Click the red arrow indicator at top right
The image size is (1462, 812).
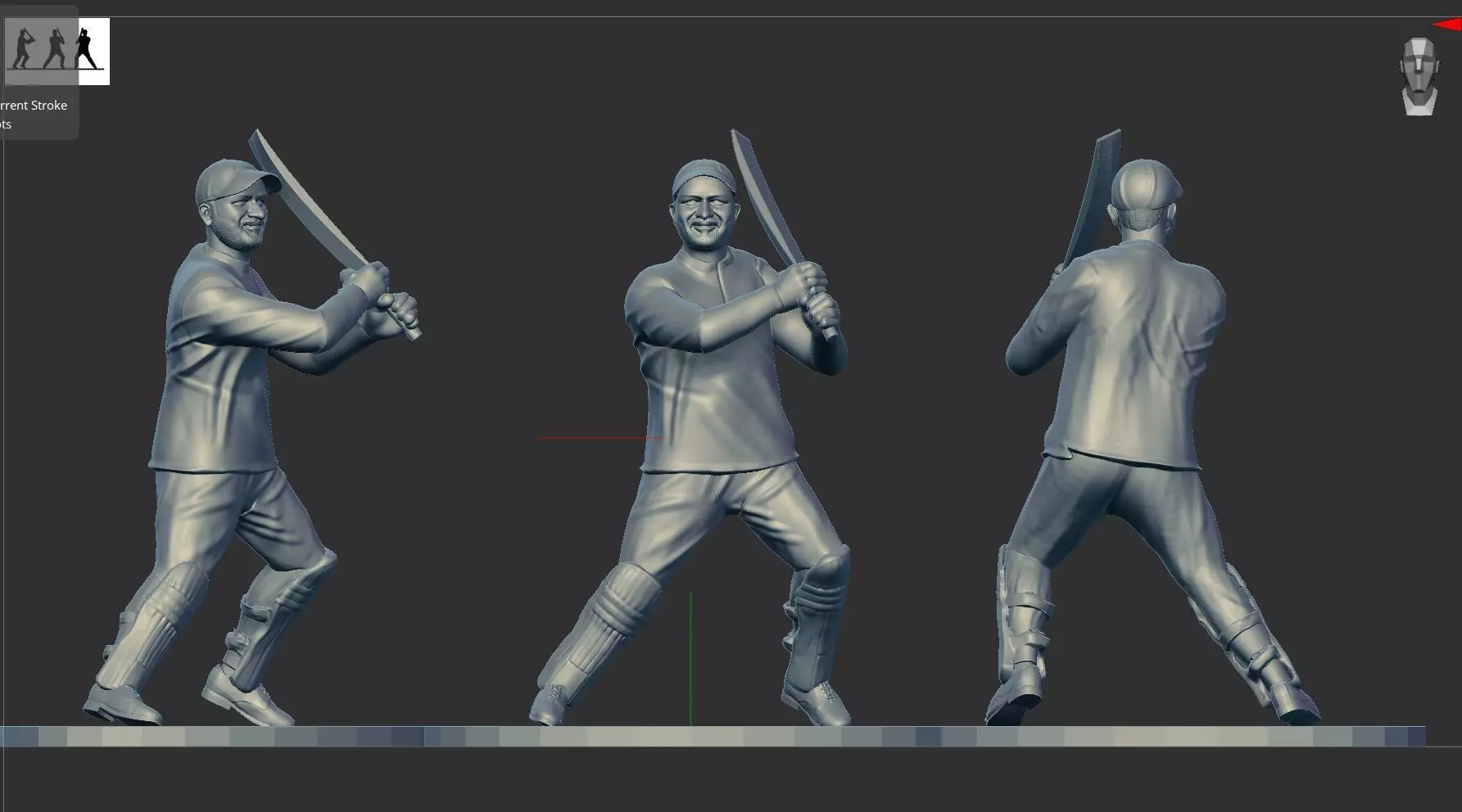1447,25
